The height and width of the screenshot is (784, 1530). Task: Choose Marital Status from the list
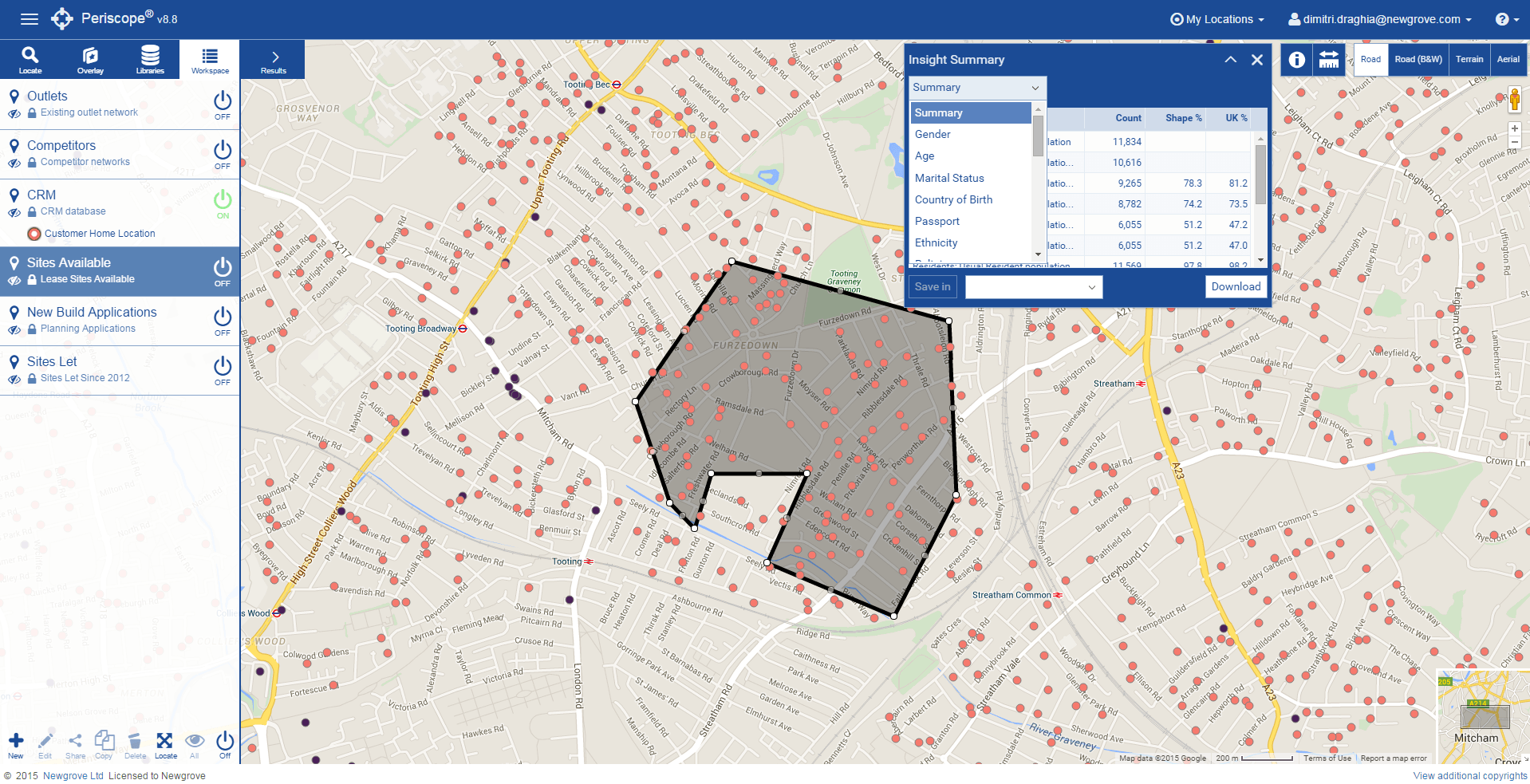click(x=949, y=178)
